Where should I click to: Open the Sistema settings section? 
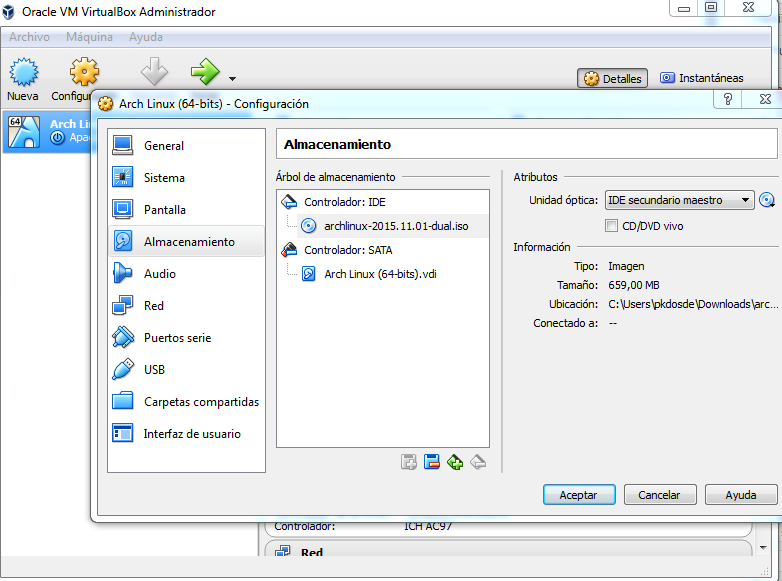click(164, 178)
